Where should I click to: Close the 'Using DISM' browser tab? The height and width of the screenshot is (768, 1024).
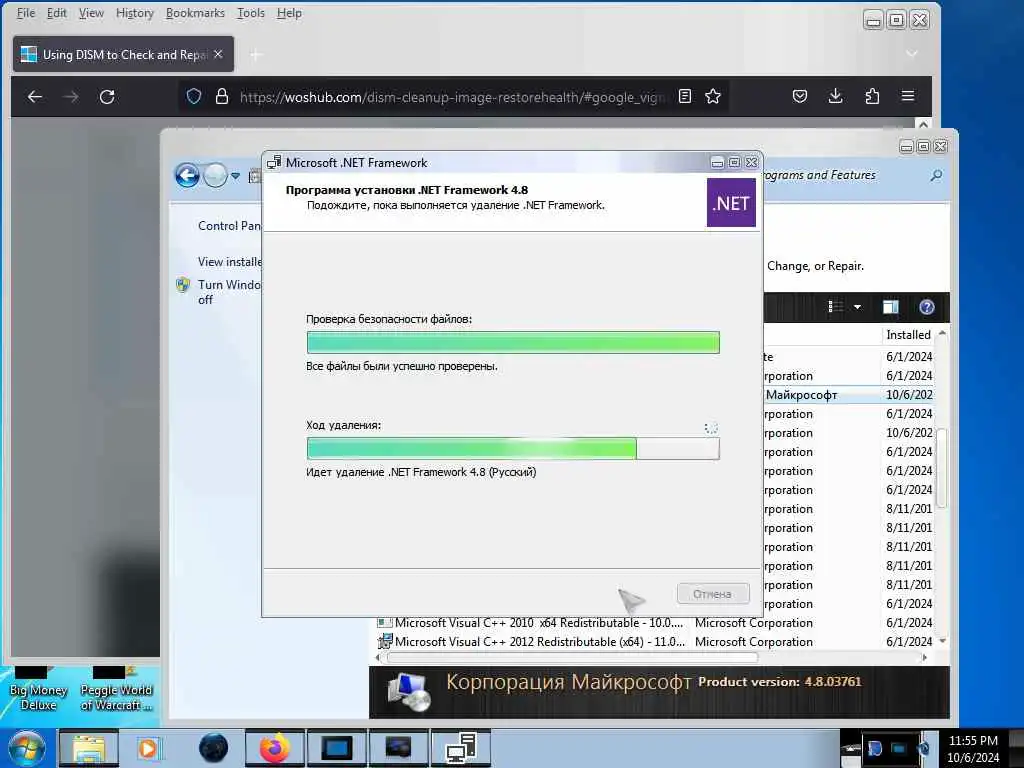[218, 54]
